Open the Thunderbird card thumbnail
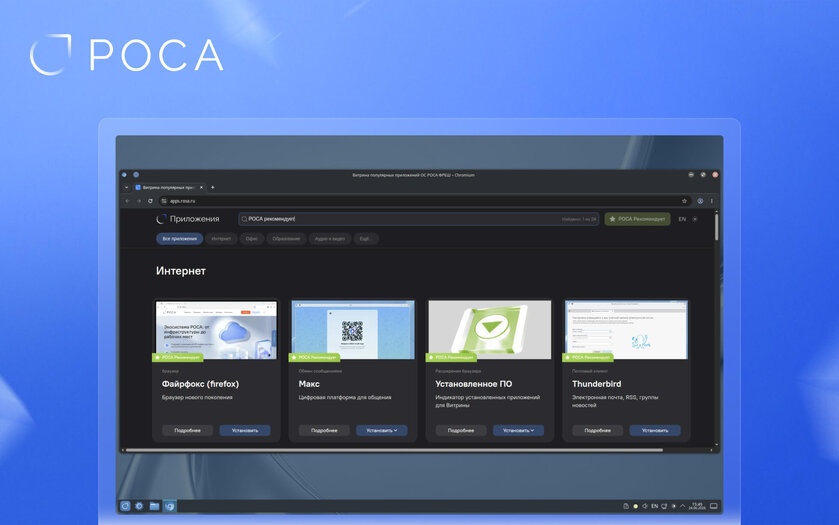The height and width of the screenshot is (525, 839). [x=627, y=330]
